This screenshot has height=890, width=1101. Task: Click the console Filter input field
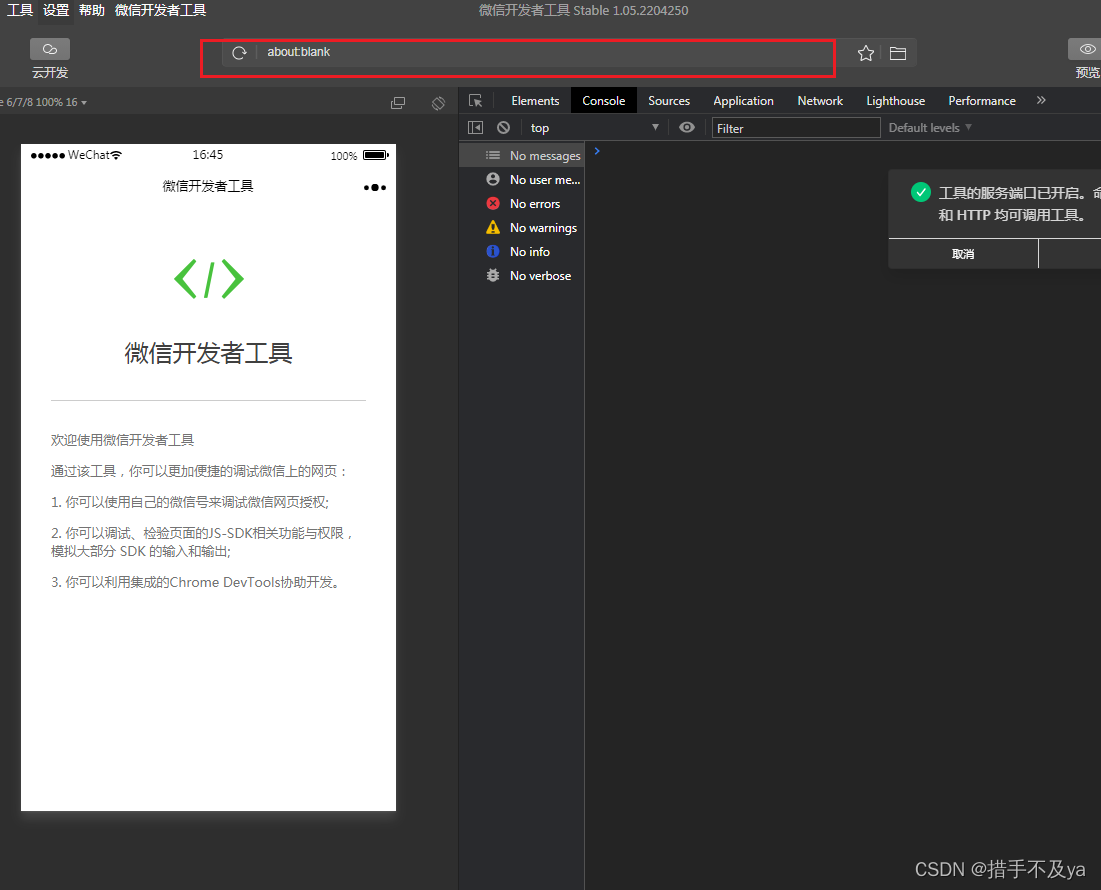795,128
